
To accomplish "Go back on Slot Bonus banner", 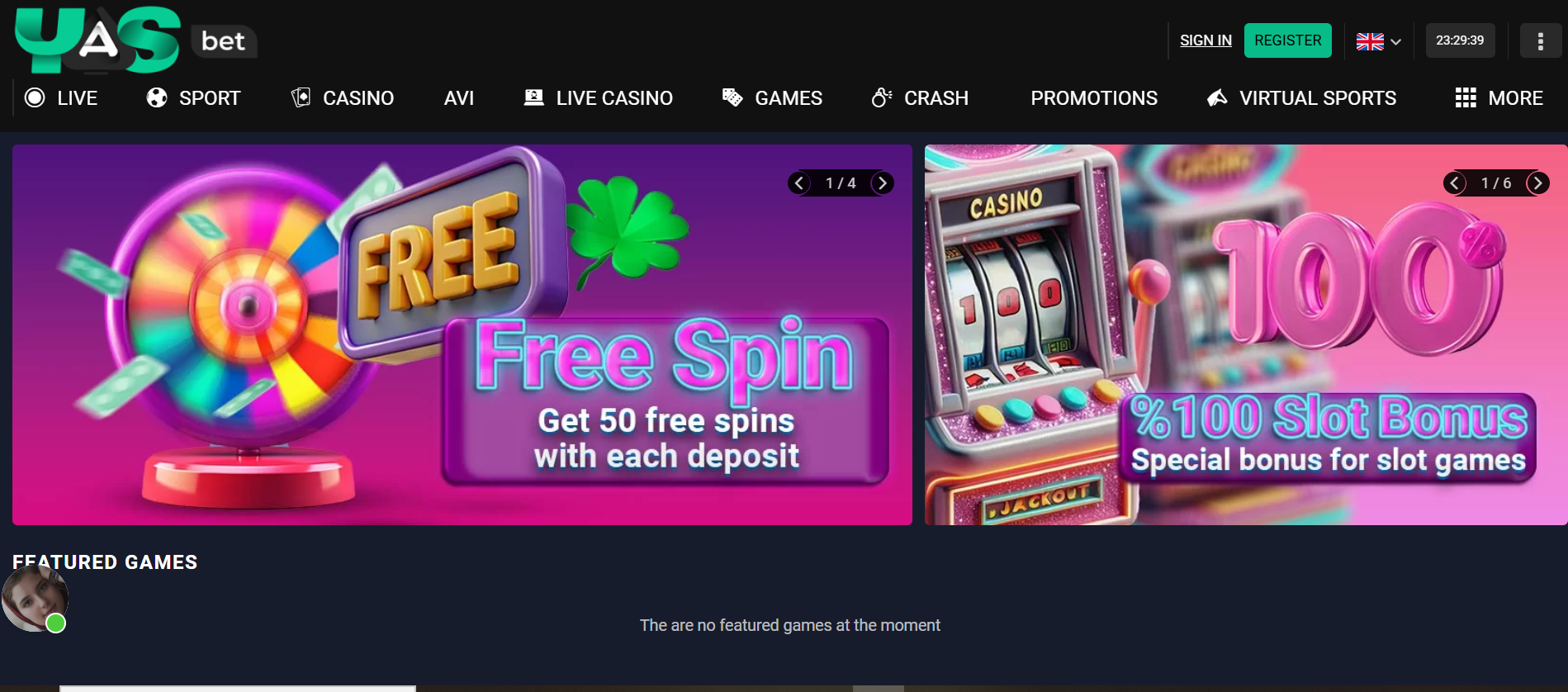I will tap(1455, 182).
